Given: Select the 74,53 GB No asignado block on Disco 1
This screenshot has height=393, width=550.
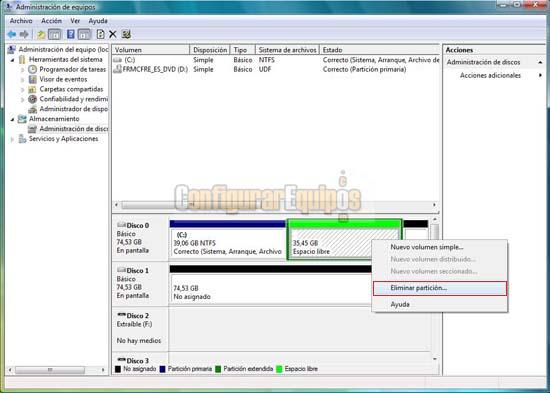Looking at the screenshot, I should tap(270, 285).
